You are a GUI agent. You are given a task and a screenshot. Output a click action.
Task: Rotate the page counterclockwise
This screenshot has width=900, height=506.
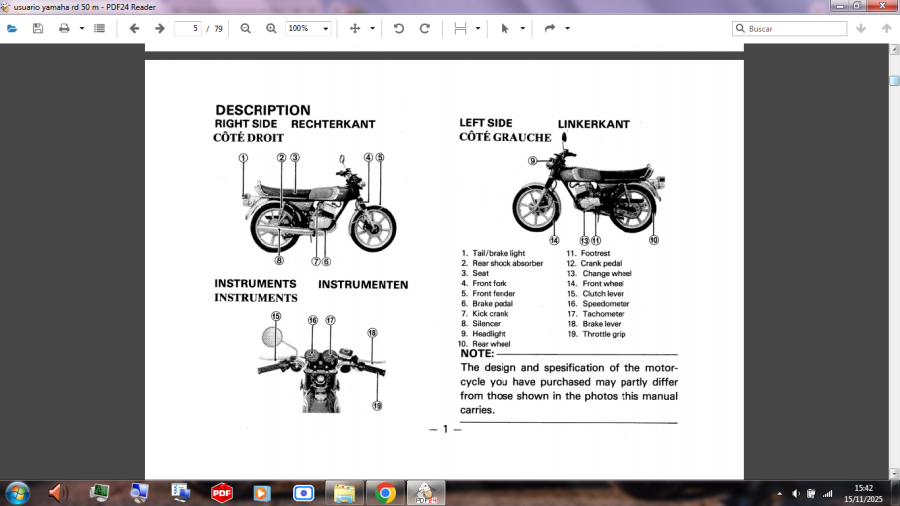(399, 29)
